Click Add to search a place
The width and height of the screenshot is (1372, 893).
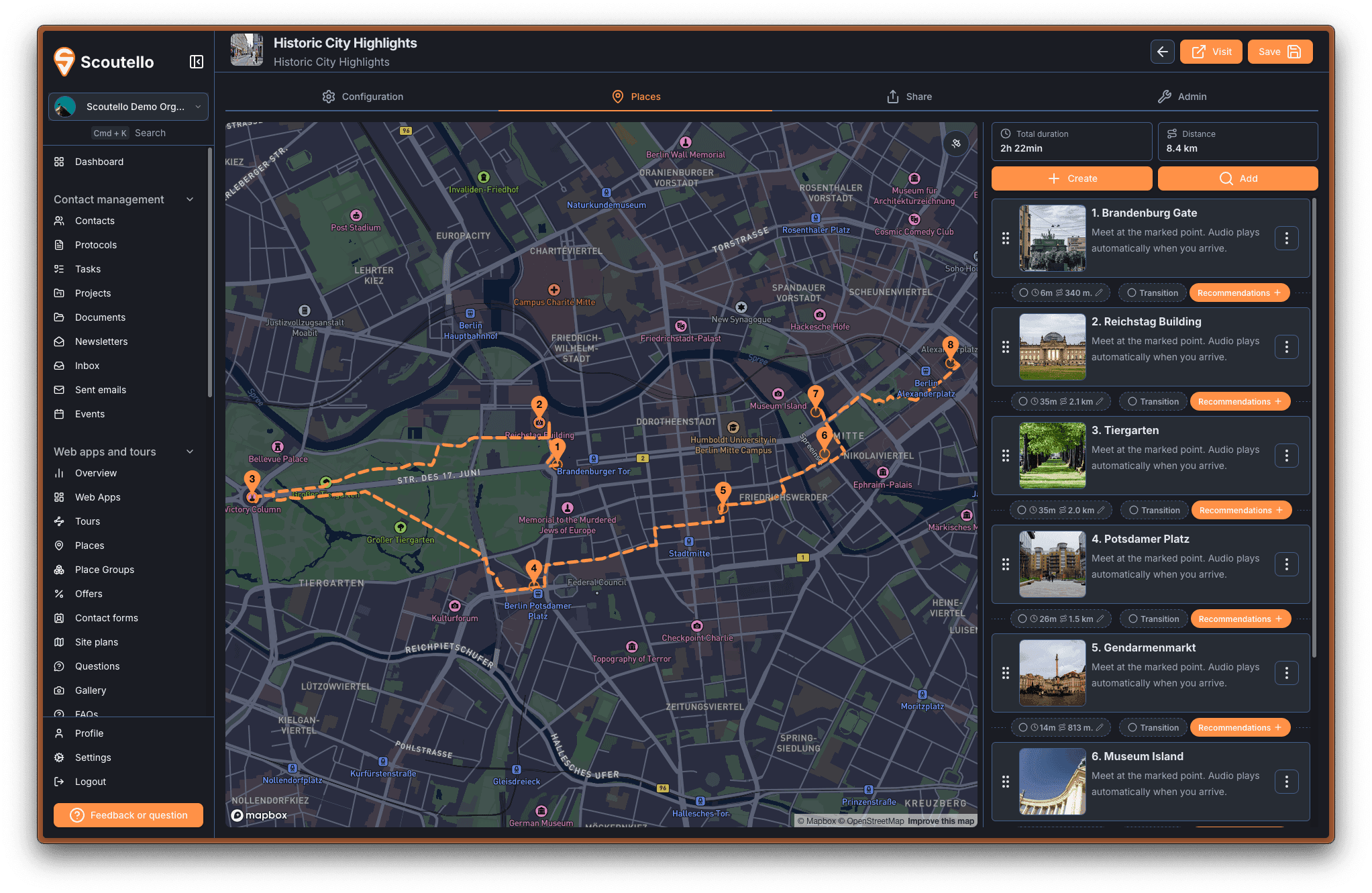1238,178
